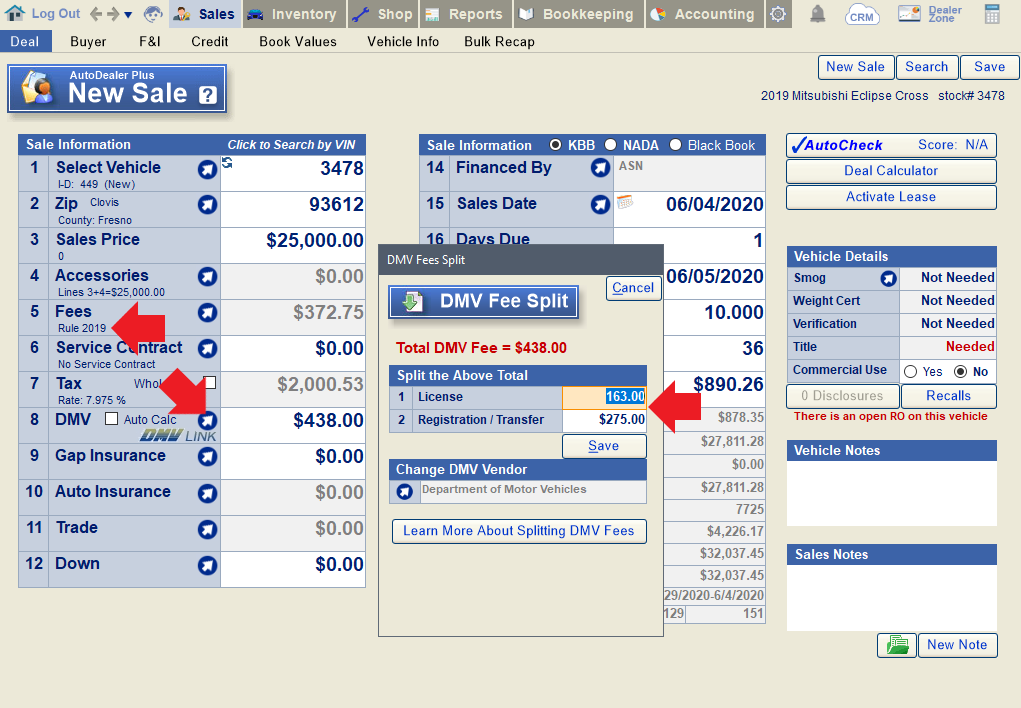The height and width of the screenshot is (708, 1021).
Task: Click arrow icon for Down row
Action: (x=207, y=565)
